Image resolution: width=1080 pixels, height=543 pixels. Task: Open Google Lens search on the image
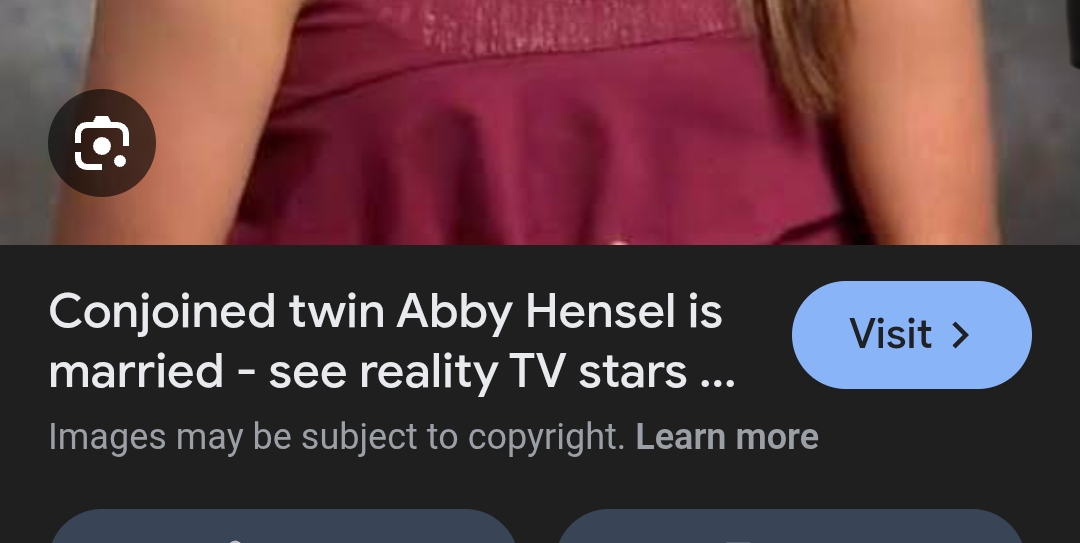pos(102,143)
